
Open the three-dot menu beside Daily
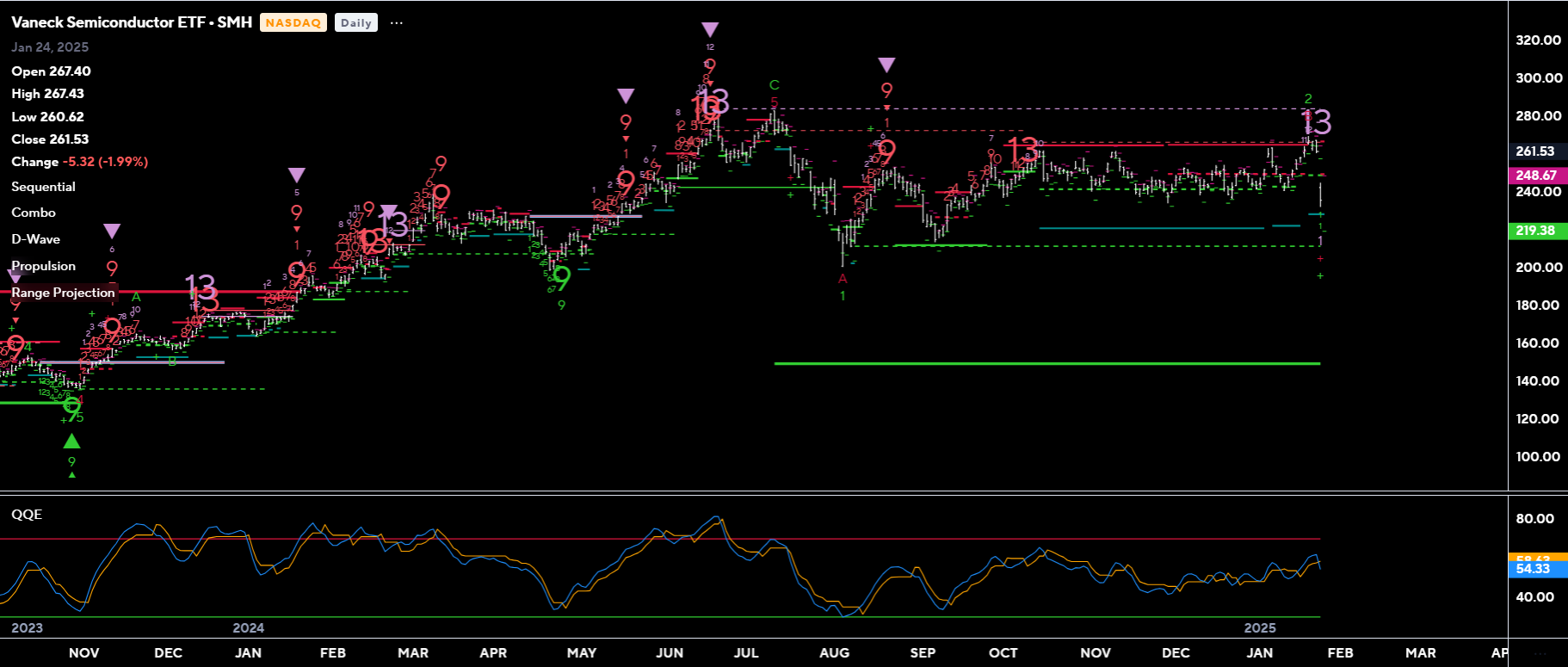396,23
